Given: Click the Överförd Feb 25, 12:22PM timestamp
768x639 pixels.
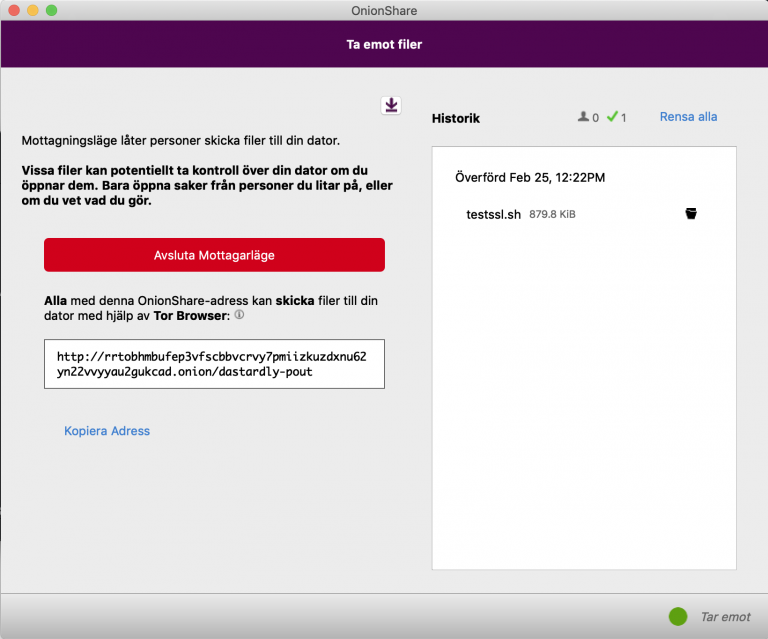Looking at the screenshot, I should click(529, 177).
